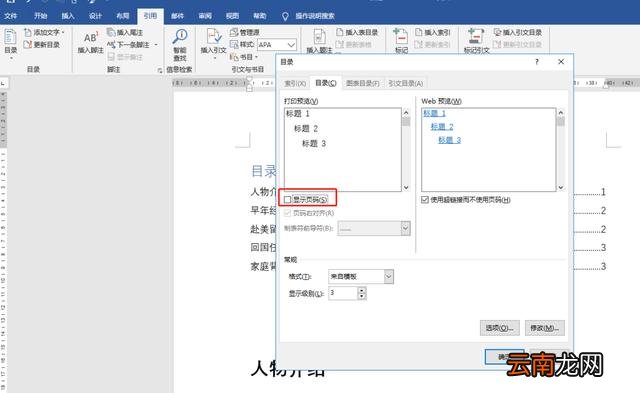
Task: Click 插入引文目录 in the ribbon
Action: (x=518, y=32)
